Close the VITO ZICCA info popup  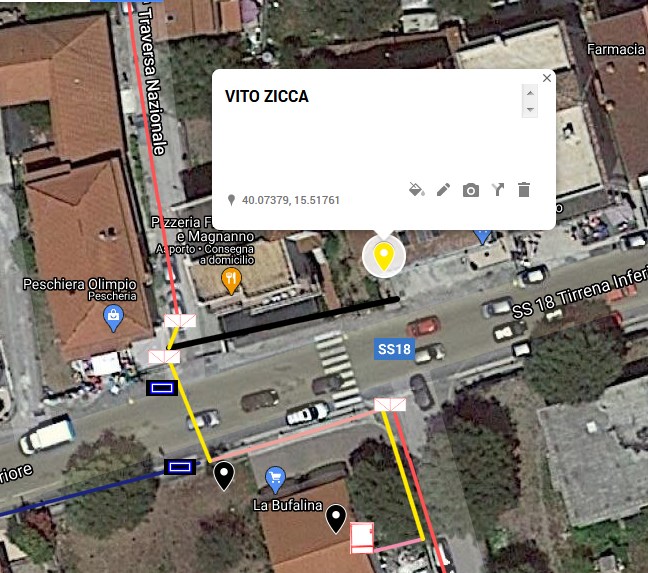547,78
